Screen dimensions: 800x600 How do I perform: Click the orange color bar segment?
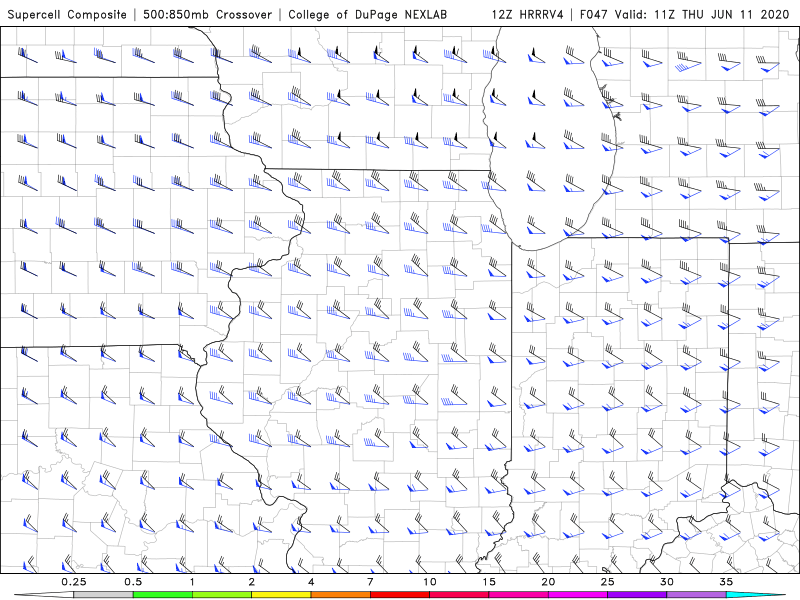[340, 595]
